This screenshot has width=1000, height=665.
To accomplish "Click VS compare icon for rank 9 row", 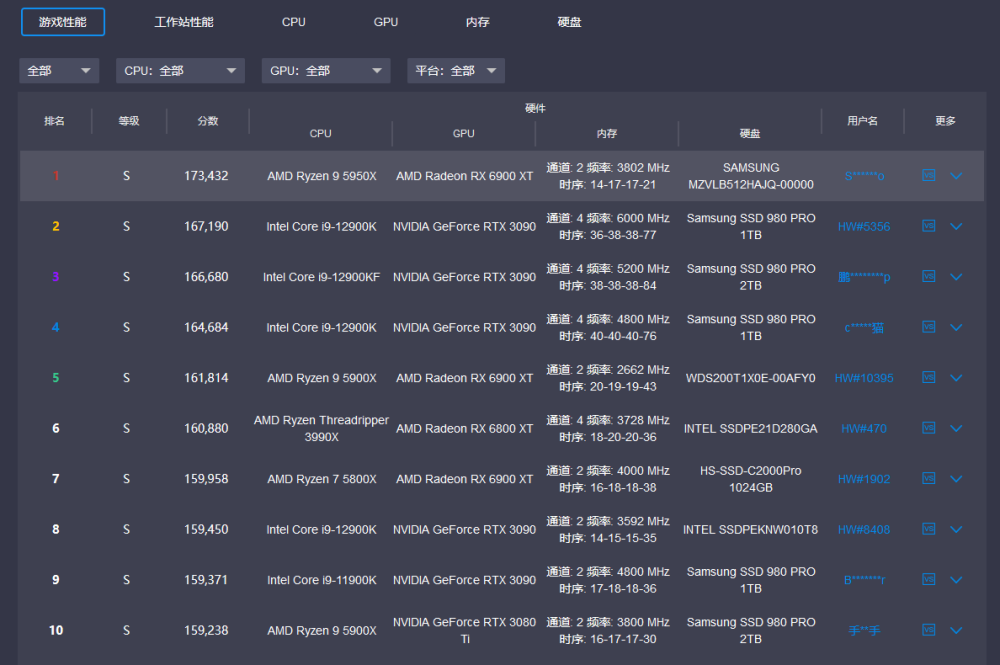I will tap(929, 579).
